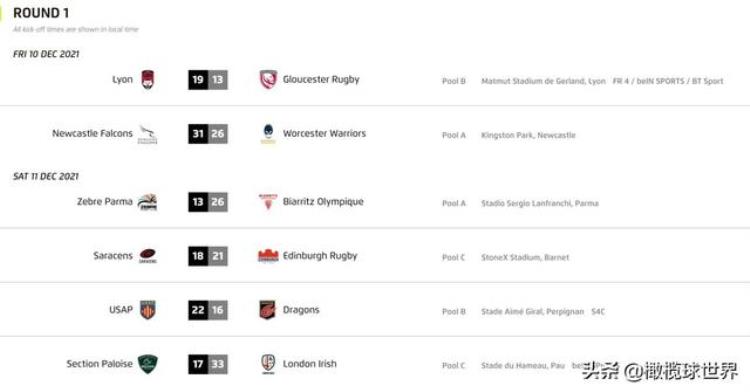Image resolution: width=750 pixels, height=392 pixels.
Task: Click the Saracens logo icon
Action: 148,256
